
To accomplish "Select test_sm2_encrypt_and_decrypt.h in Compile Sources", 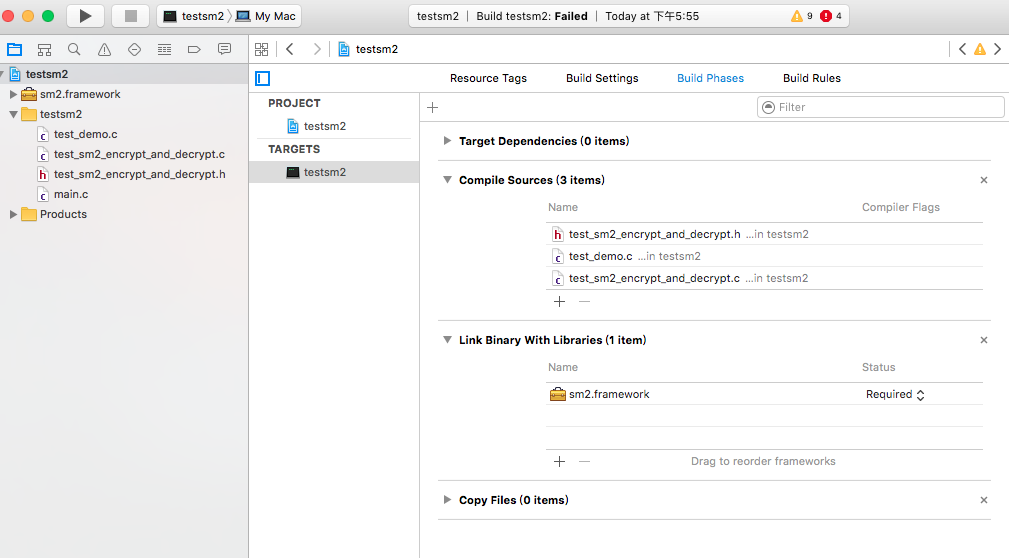I will click(764, 234).
